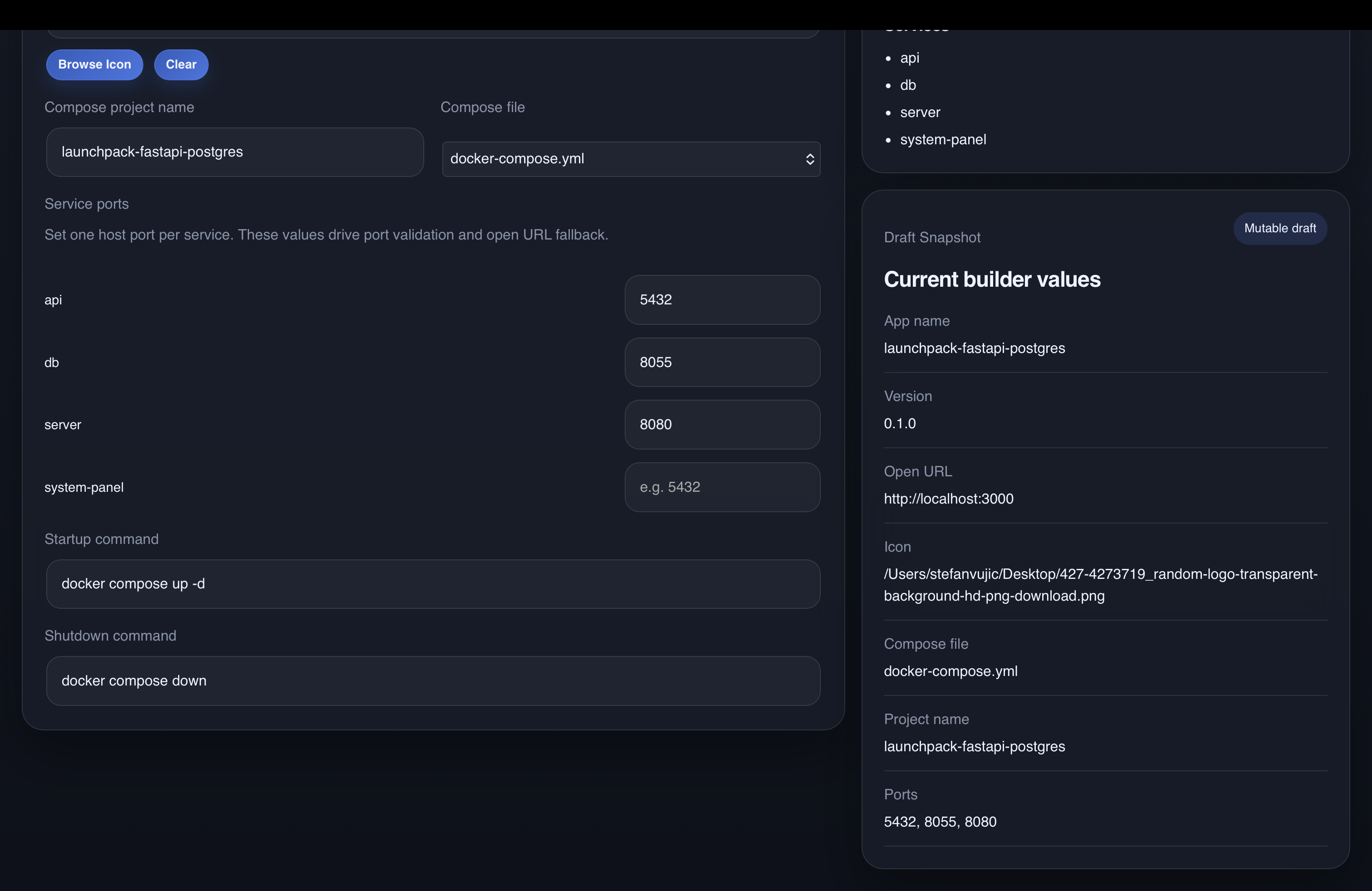Edit the Startup command field
Screen dimensions: 1372x891
tap(433, 584)
